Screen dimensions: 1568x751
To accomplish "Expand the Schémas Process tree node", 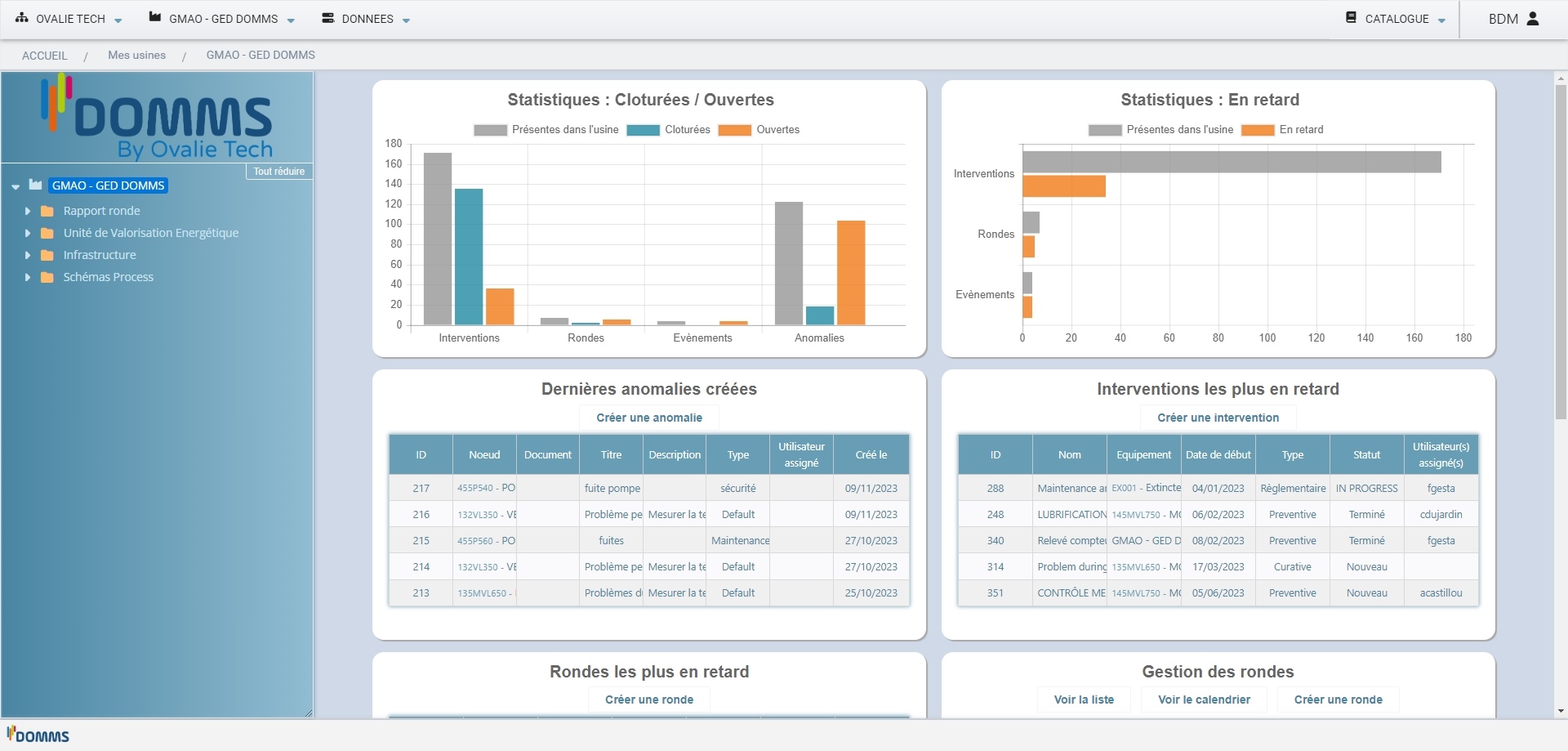I will (28, 277).
